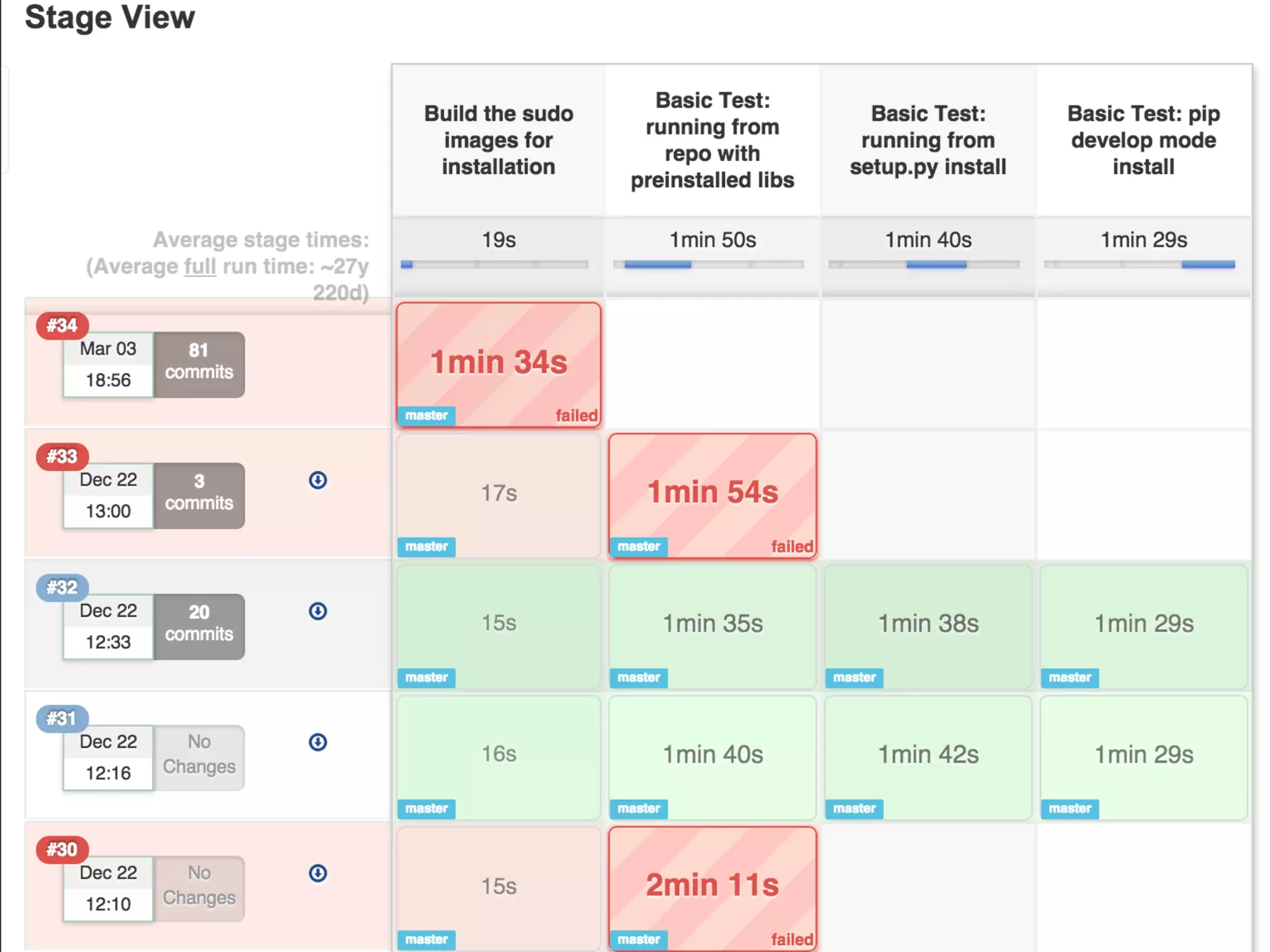This screenshot has width=1270, height=952.
Task: Click download artifacts icon for build #31
Action: 317,742
